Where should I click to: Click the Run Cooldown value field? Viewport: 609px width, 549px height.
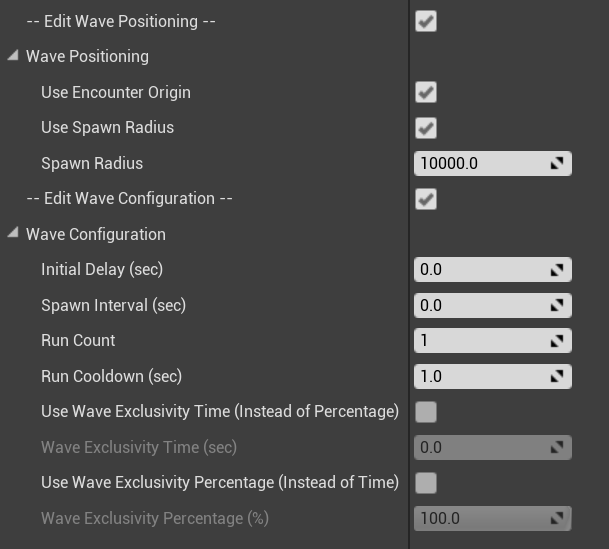[492, 376]
